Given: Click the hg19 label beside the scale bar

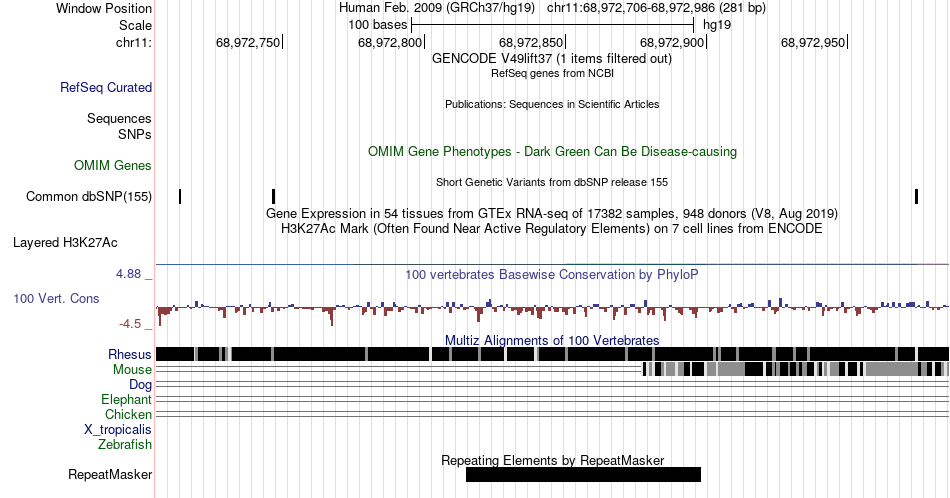Looking at the screenshot, I should 717,25.
